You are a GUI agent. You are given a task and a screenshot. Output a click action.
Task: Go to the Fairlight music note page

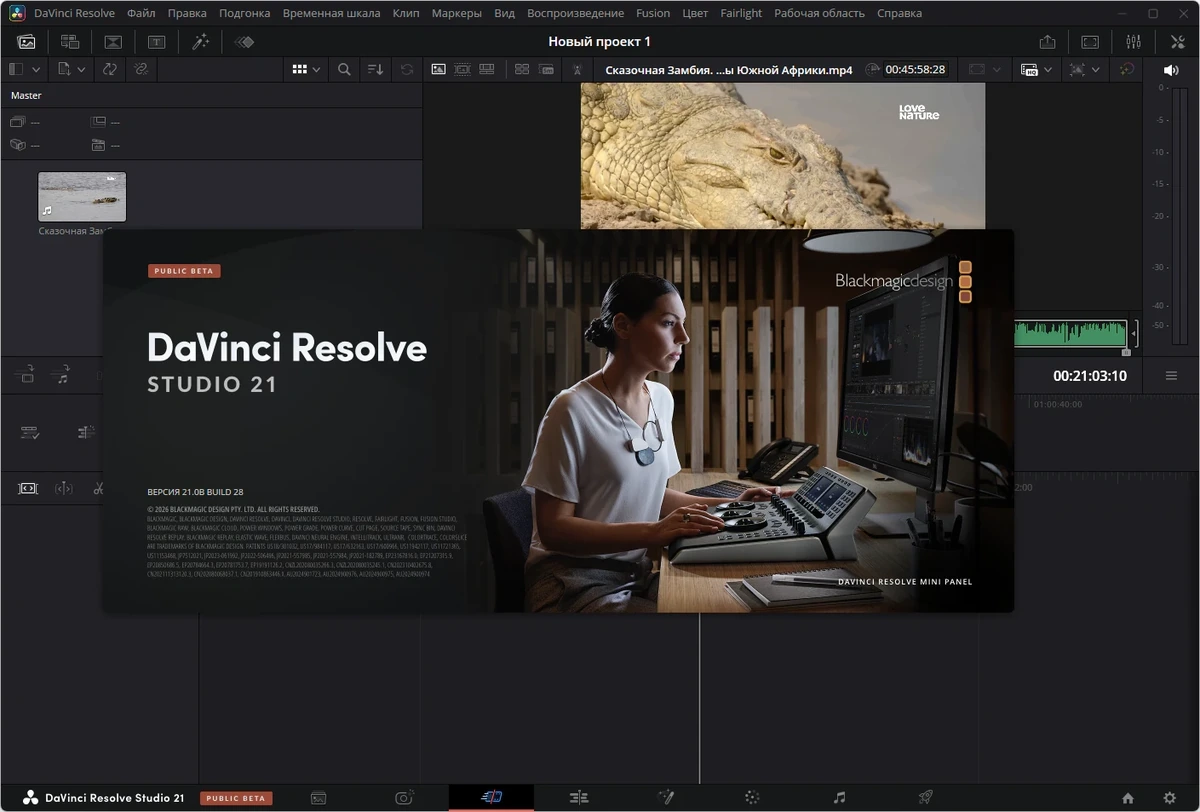coord(839,797)
